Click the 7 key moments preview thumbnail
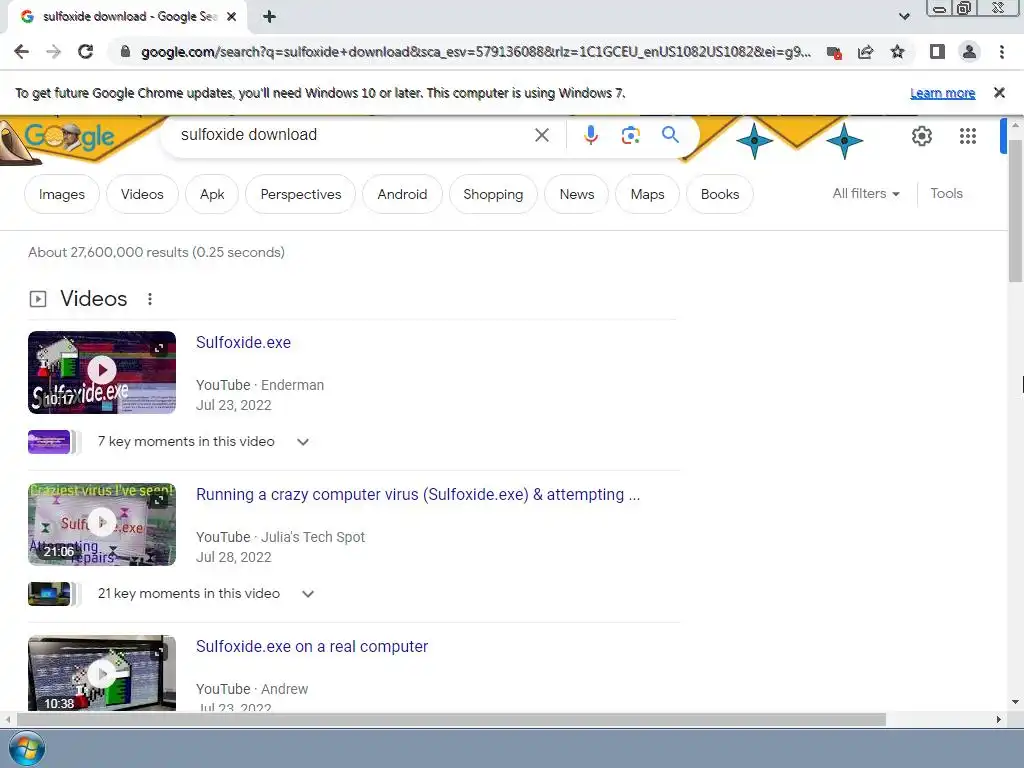Viewport: 1024px width, 768px height. click(49, 441)
